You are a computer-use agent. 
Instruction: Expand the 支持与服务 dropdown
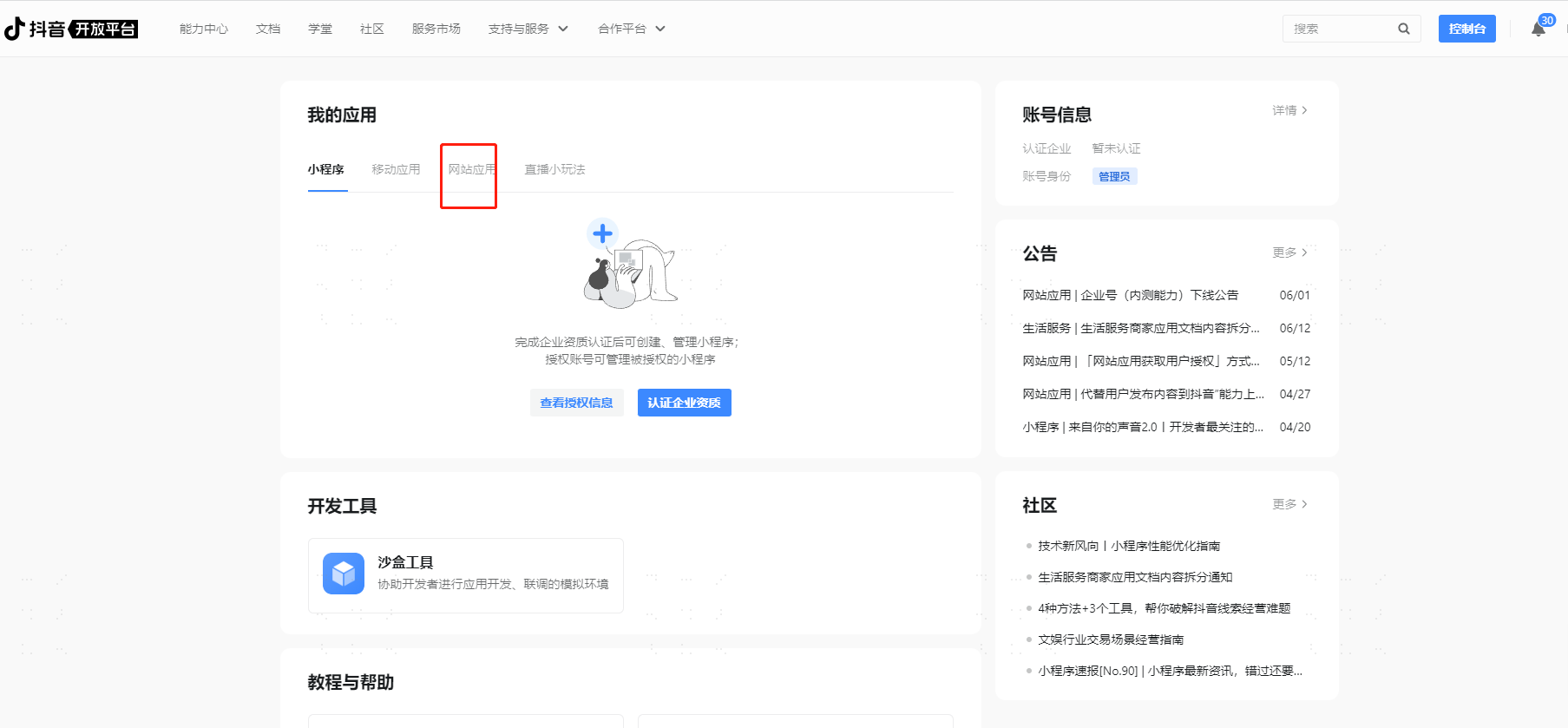(528, 29)
